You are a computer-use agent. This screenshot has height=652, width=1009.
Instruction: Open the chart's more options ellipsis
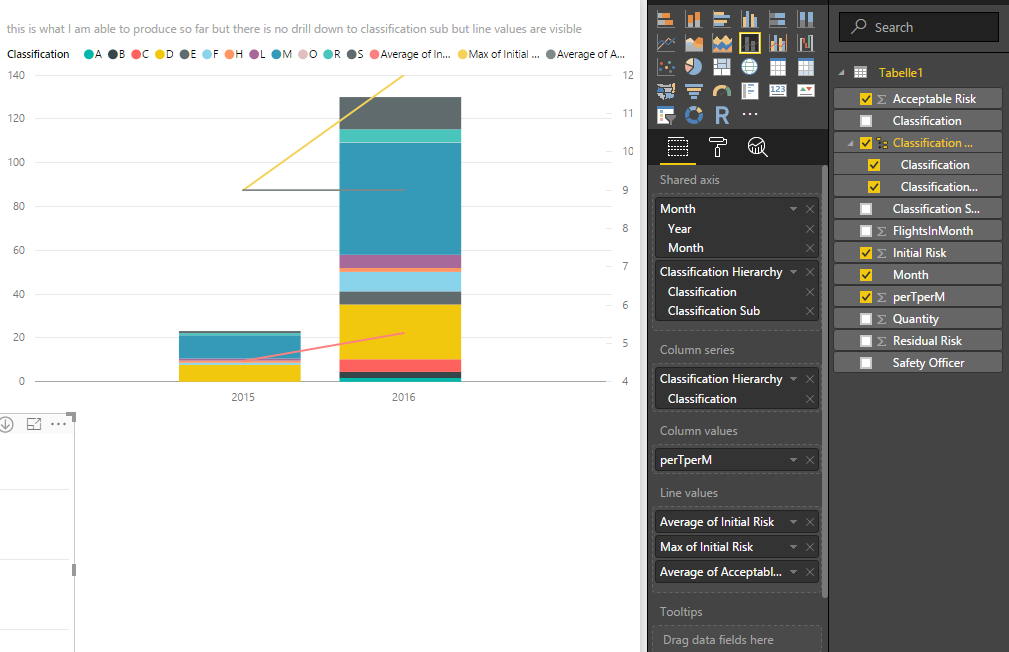pos(59,424)
